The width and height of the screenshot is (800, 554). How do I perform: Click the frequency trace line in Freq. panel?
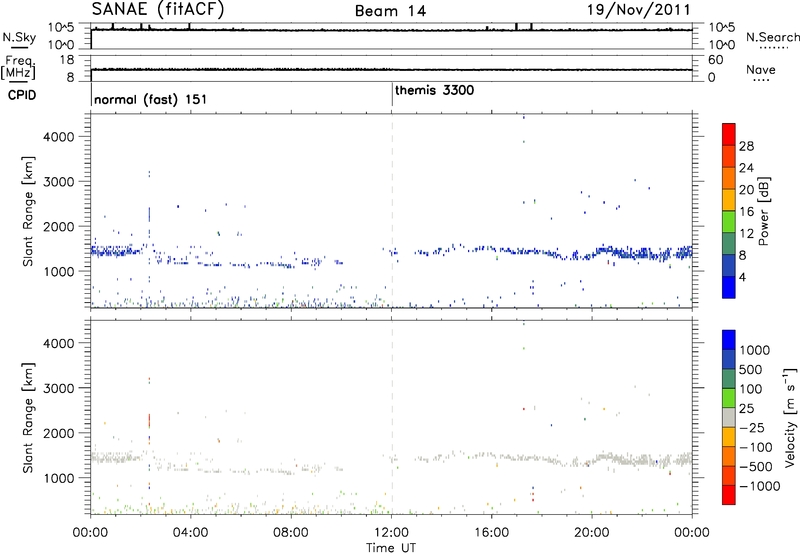point(391,69)
